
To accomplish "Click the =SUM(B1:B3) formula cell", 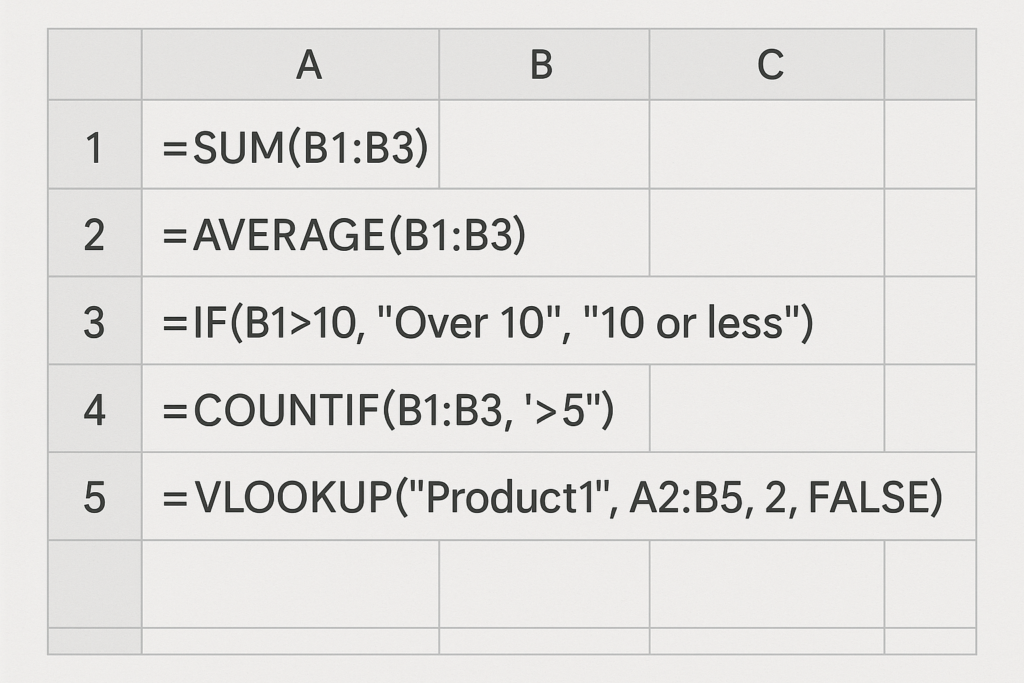I will pos(291,144).
